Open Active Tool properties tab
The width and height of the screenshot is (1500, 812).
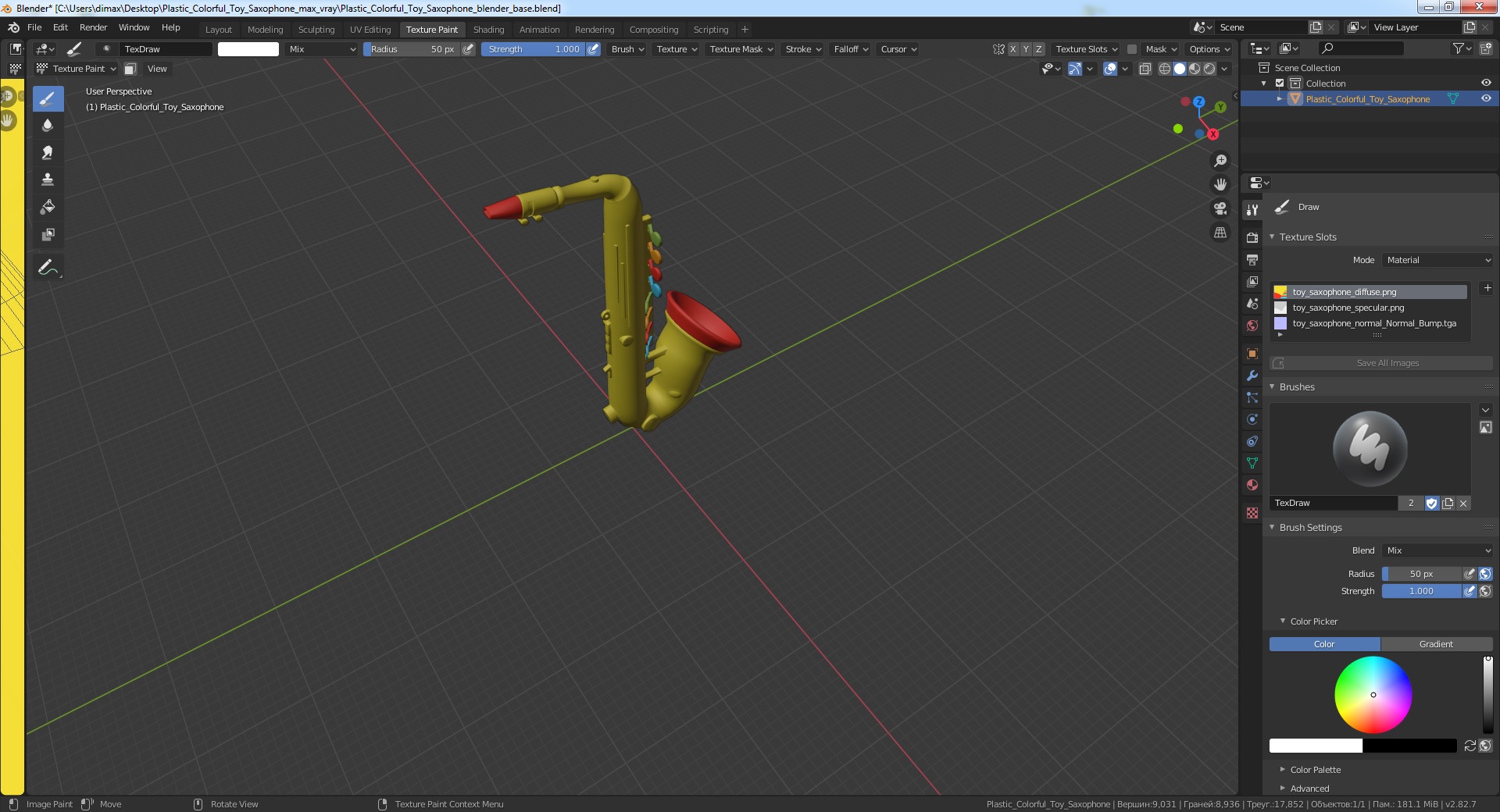tap(1252, 210)
